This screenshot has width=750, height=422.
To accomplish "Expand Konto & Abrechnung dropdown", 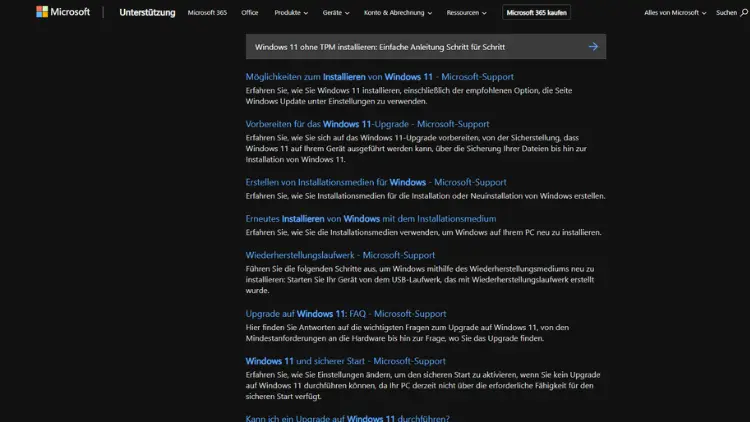I will click(x=397, y=13).
